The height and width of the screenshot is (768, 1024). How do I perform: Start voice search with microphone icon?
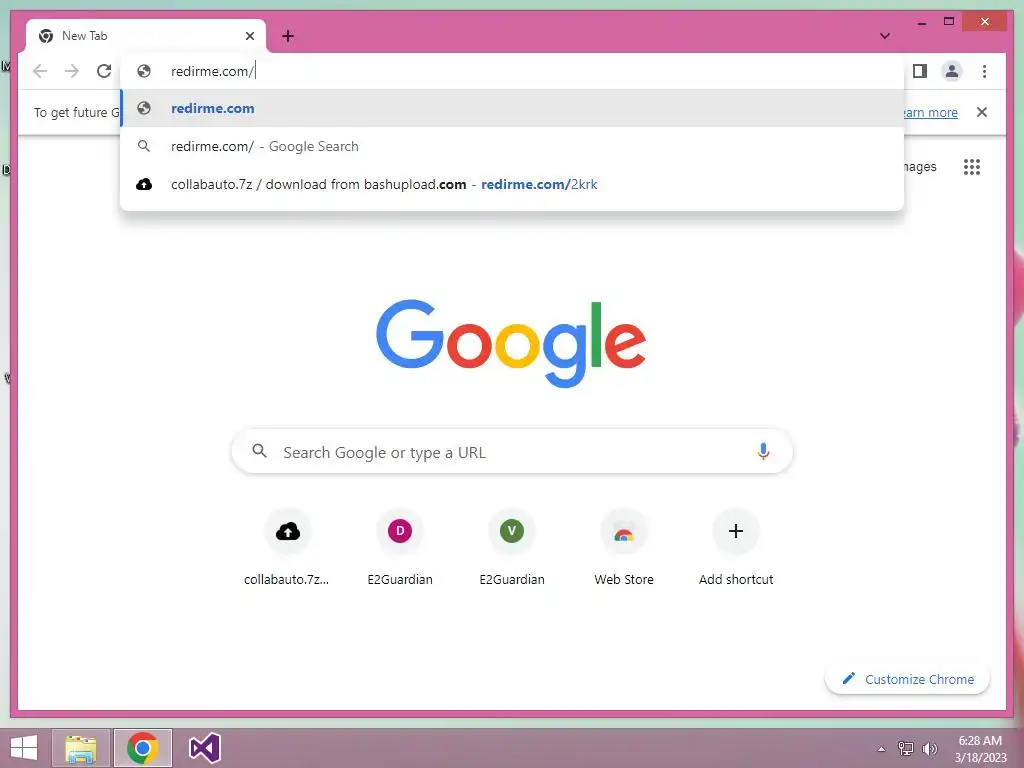pyautogui.click(x=763, y=451)
